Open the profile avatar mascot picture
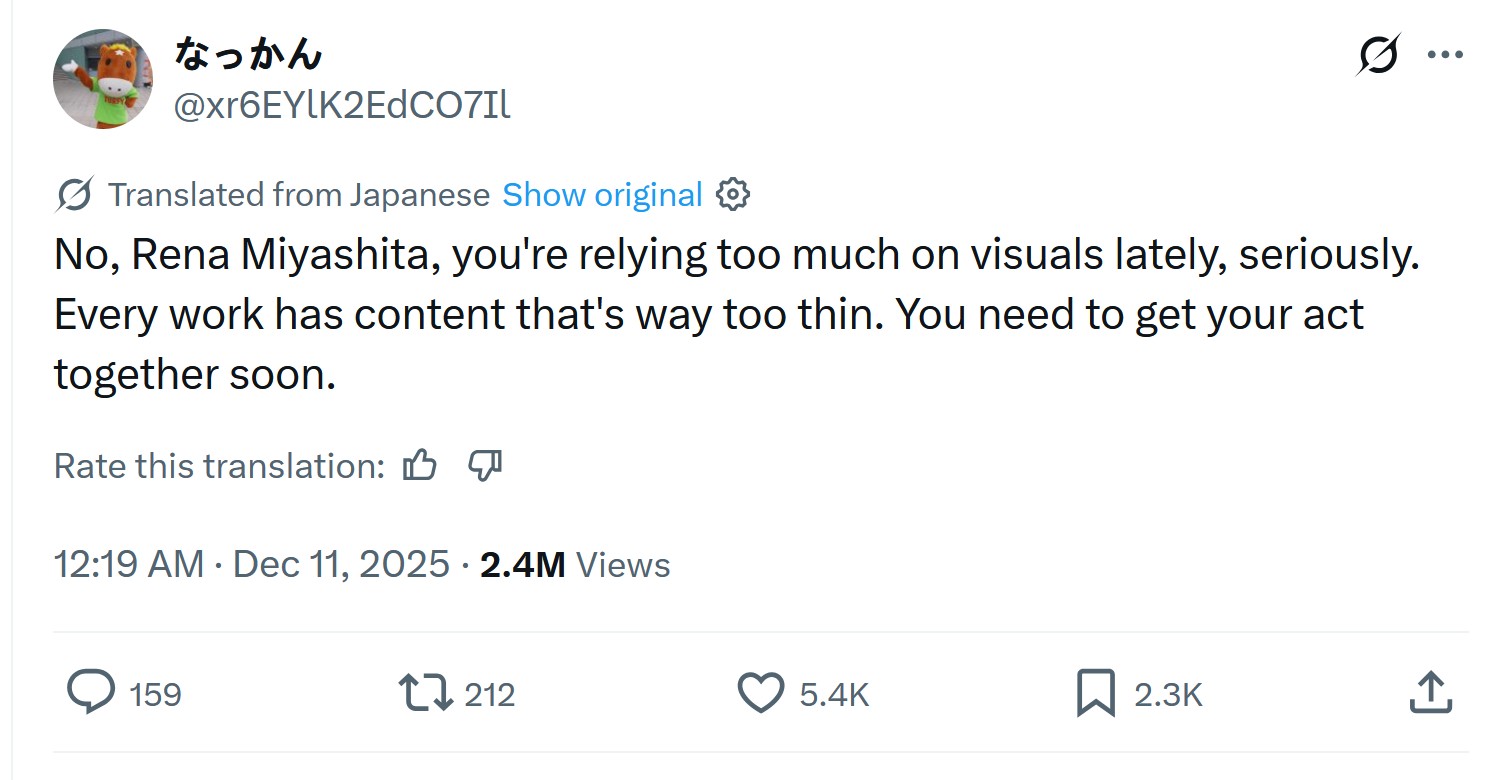 pos(102,79)
